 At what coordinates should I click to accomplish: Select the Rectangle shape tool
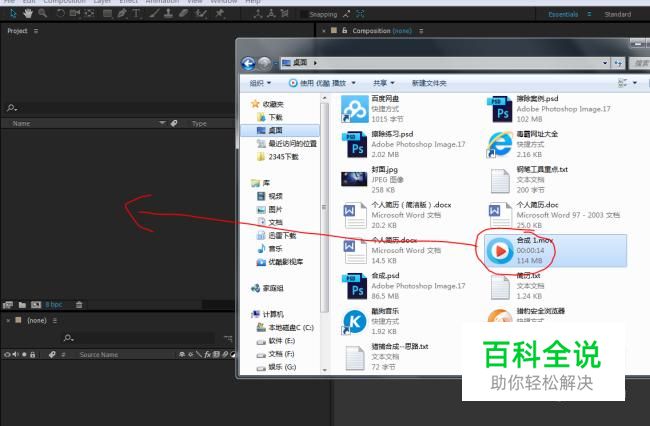point(107,14)
